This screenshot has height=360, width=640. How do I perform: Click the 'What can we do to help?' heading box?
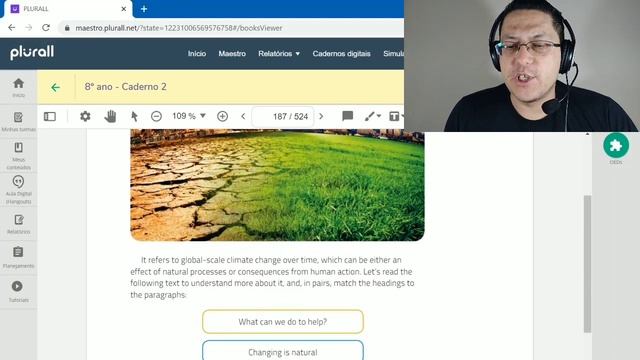[x=283, y=322]
